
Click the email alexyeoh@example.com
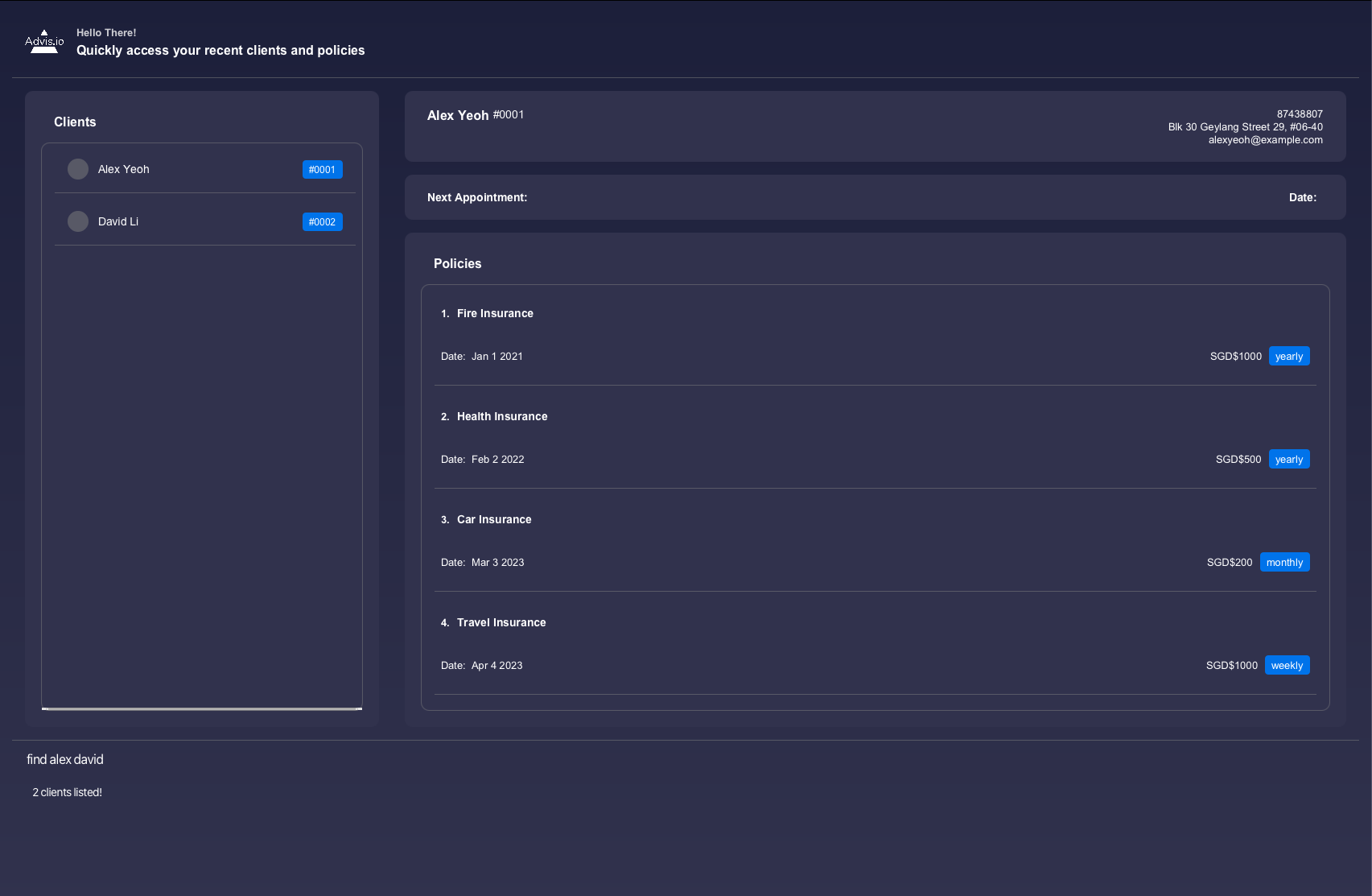coord(1265,139)
